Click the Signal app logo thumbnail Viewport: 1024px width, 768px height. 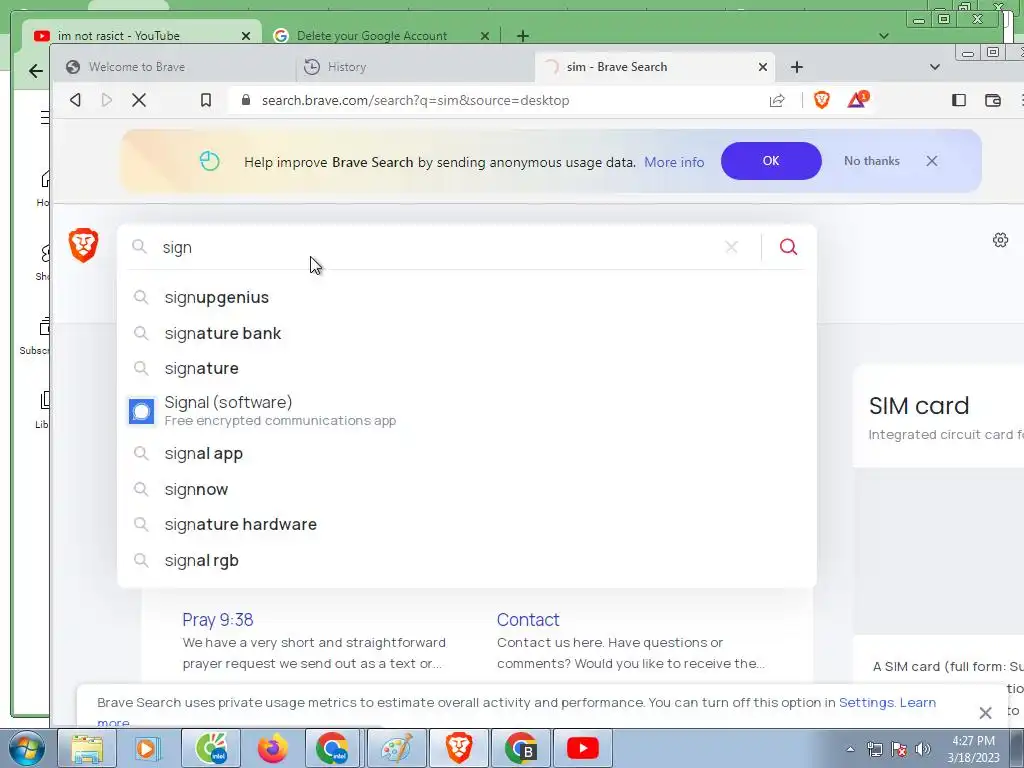[x=141, y=411]
